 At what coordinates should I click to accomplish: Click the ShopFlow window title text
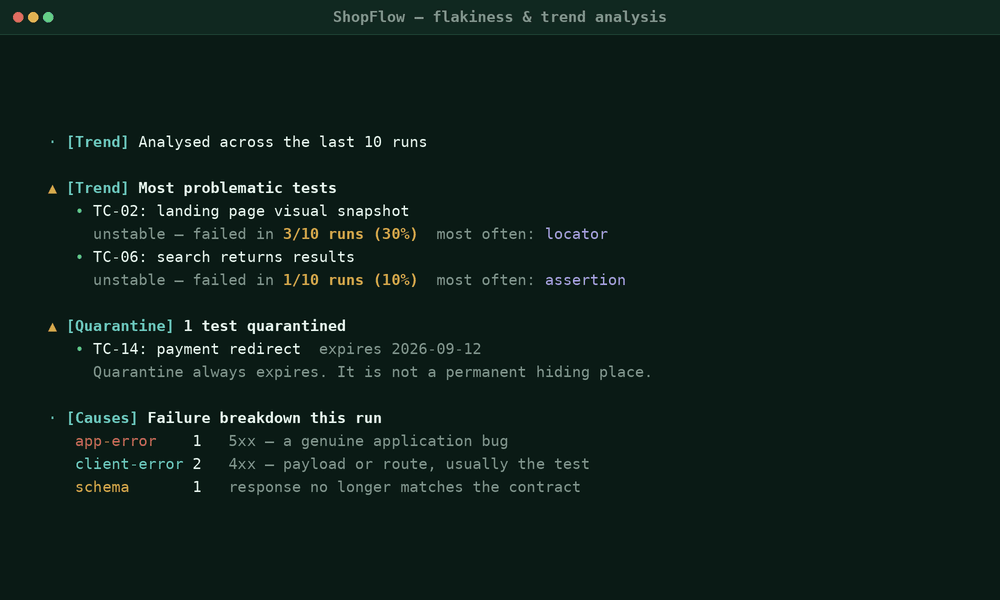pyautogui.click(x=499, y=17)
